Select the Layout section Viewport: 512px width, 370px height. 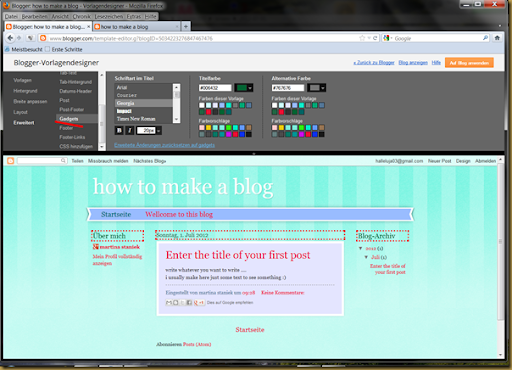[x=20, y=112]
